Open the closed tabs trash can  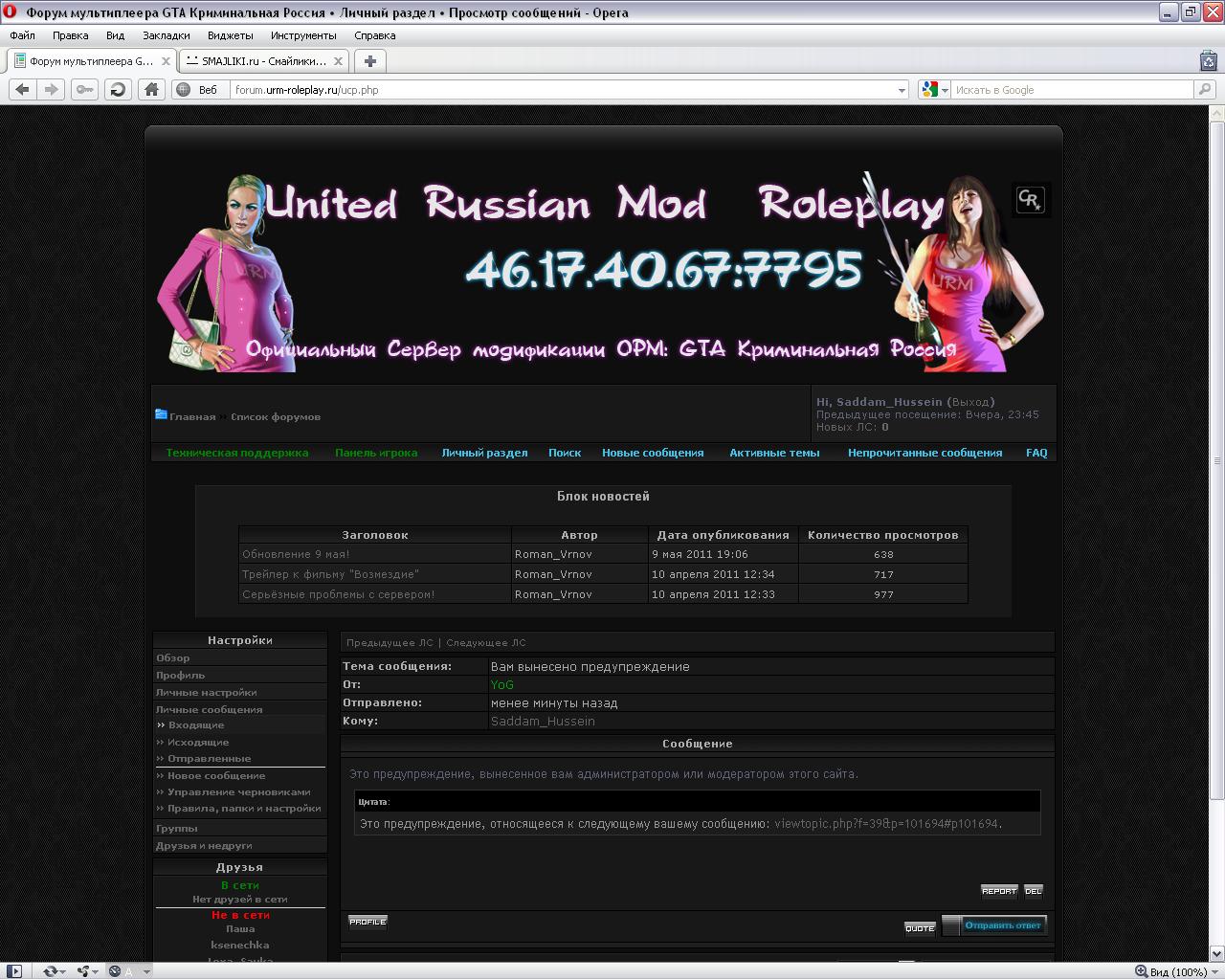tap(1208, 60)
